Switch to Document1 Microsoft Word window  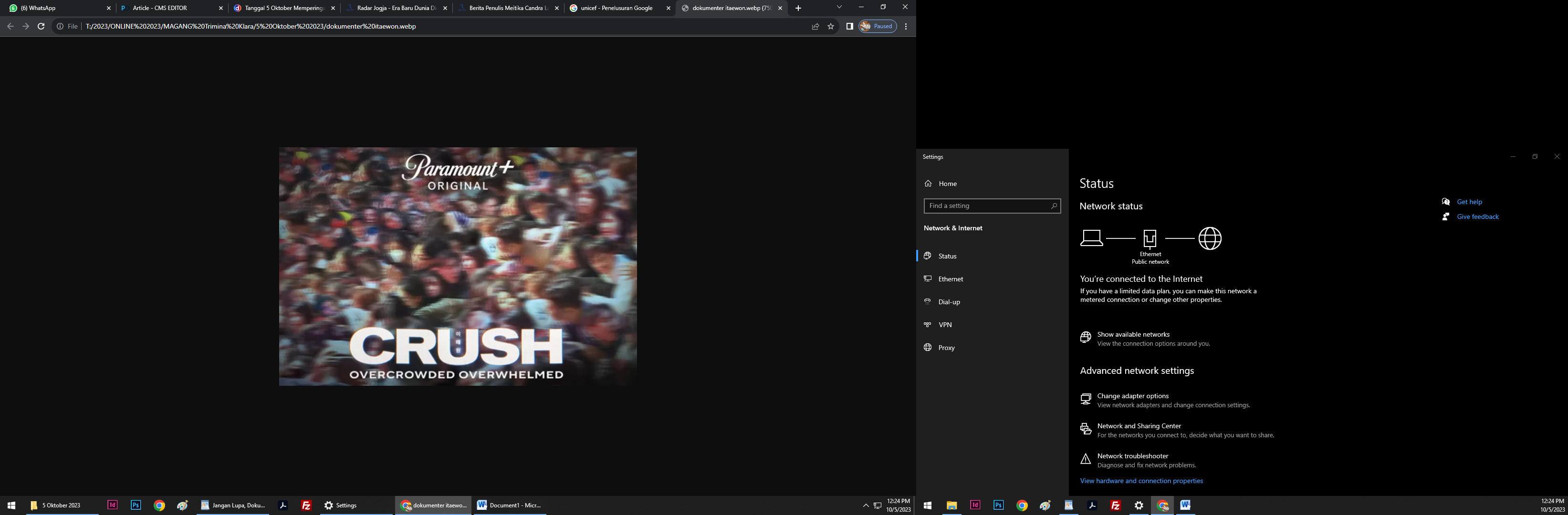[x=510, y=505]
